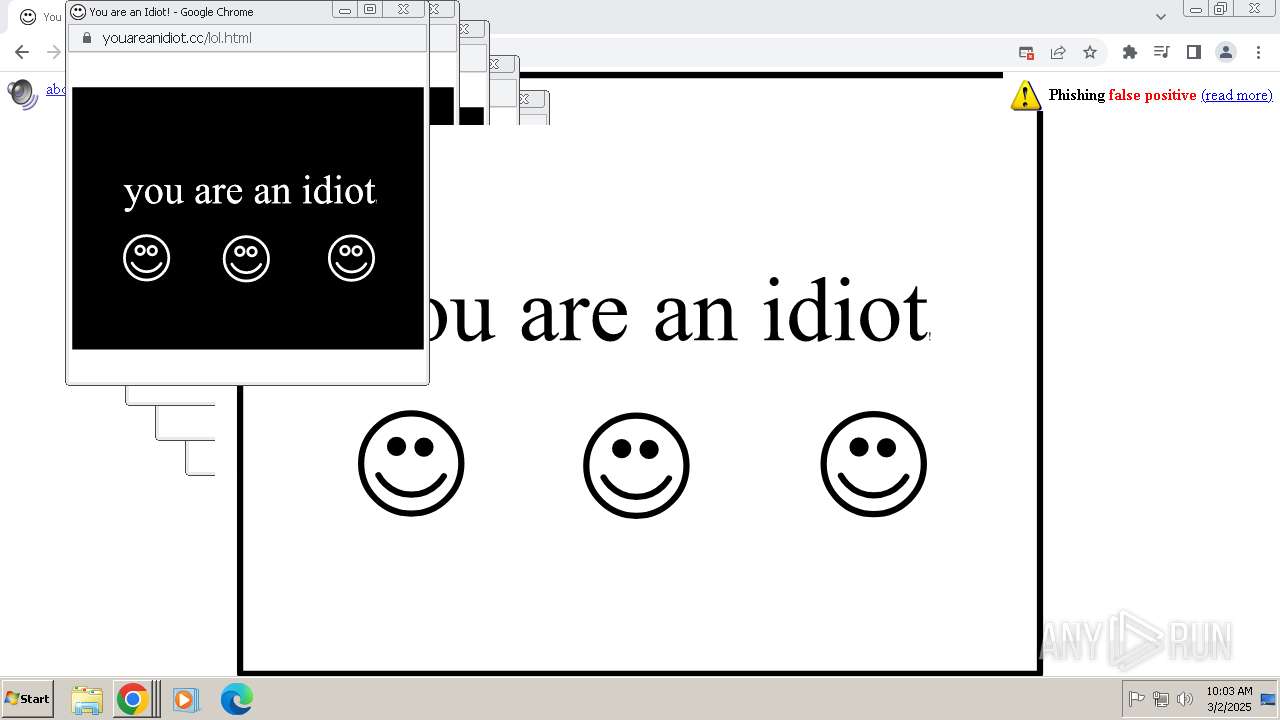Click the middle large black smiley on the page
The image size is (1280, 720).
click(636, 465)
